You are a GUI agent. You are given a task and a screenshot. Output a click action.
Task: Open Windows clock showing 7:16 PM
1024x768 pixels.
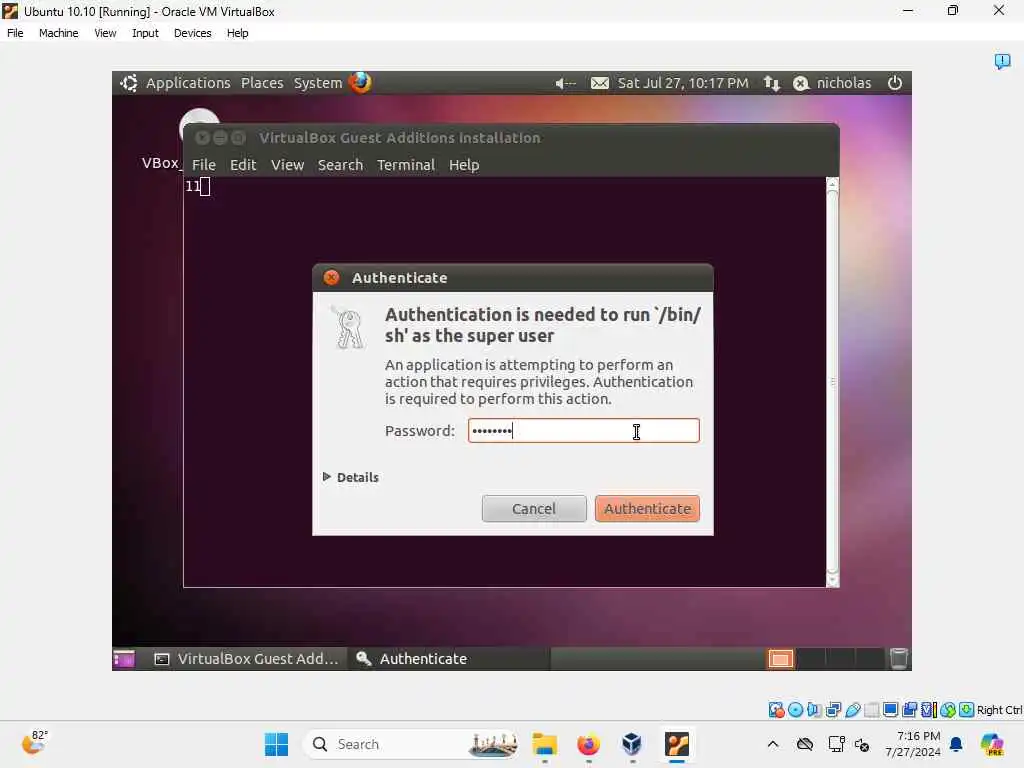point(913,744)
